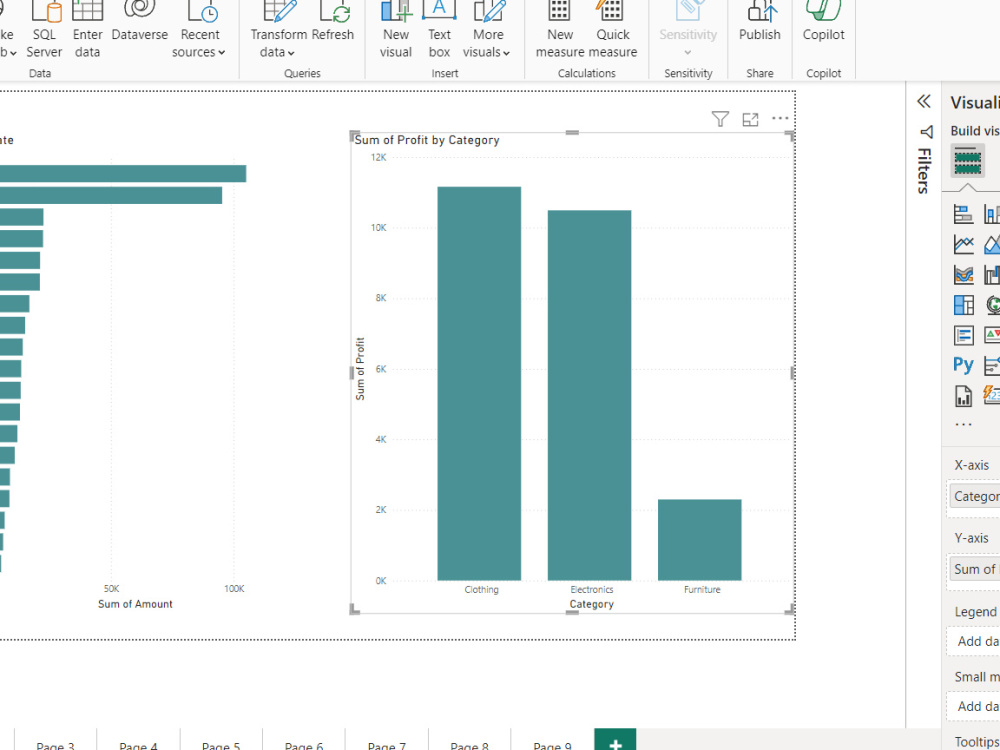
Task: Expand the Filters pane
Action: click(925, 161)
